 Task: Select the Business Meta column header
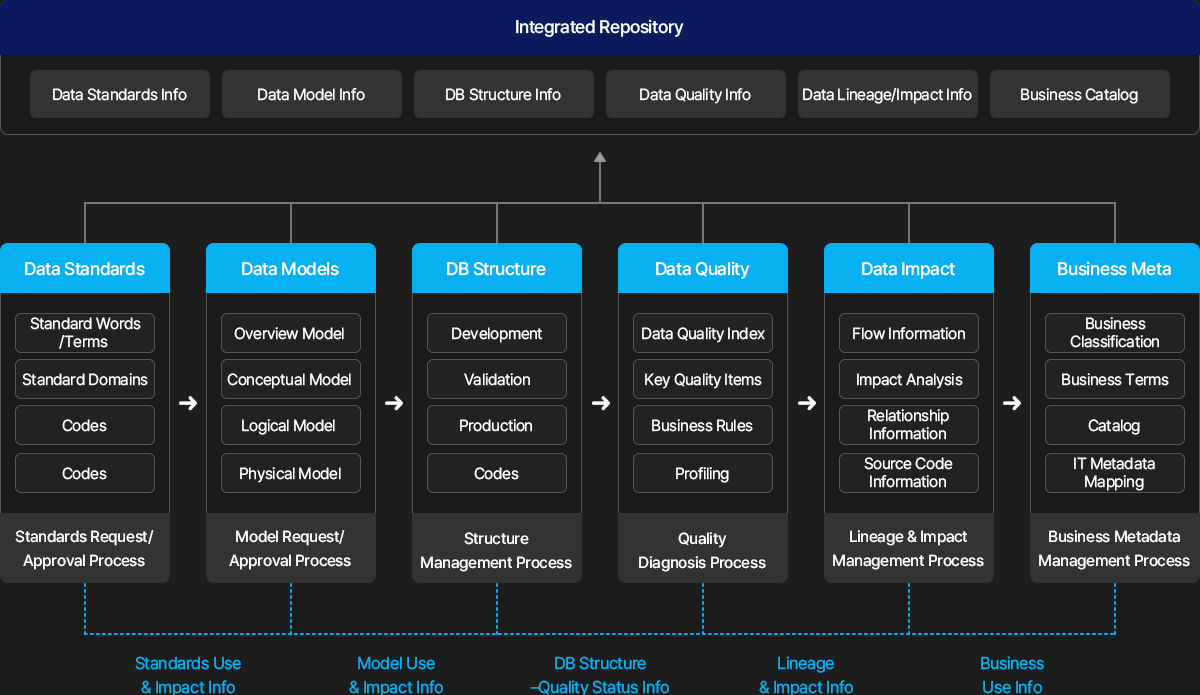pyautogui.click(x=1115, y=268)
